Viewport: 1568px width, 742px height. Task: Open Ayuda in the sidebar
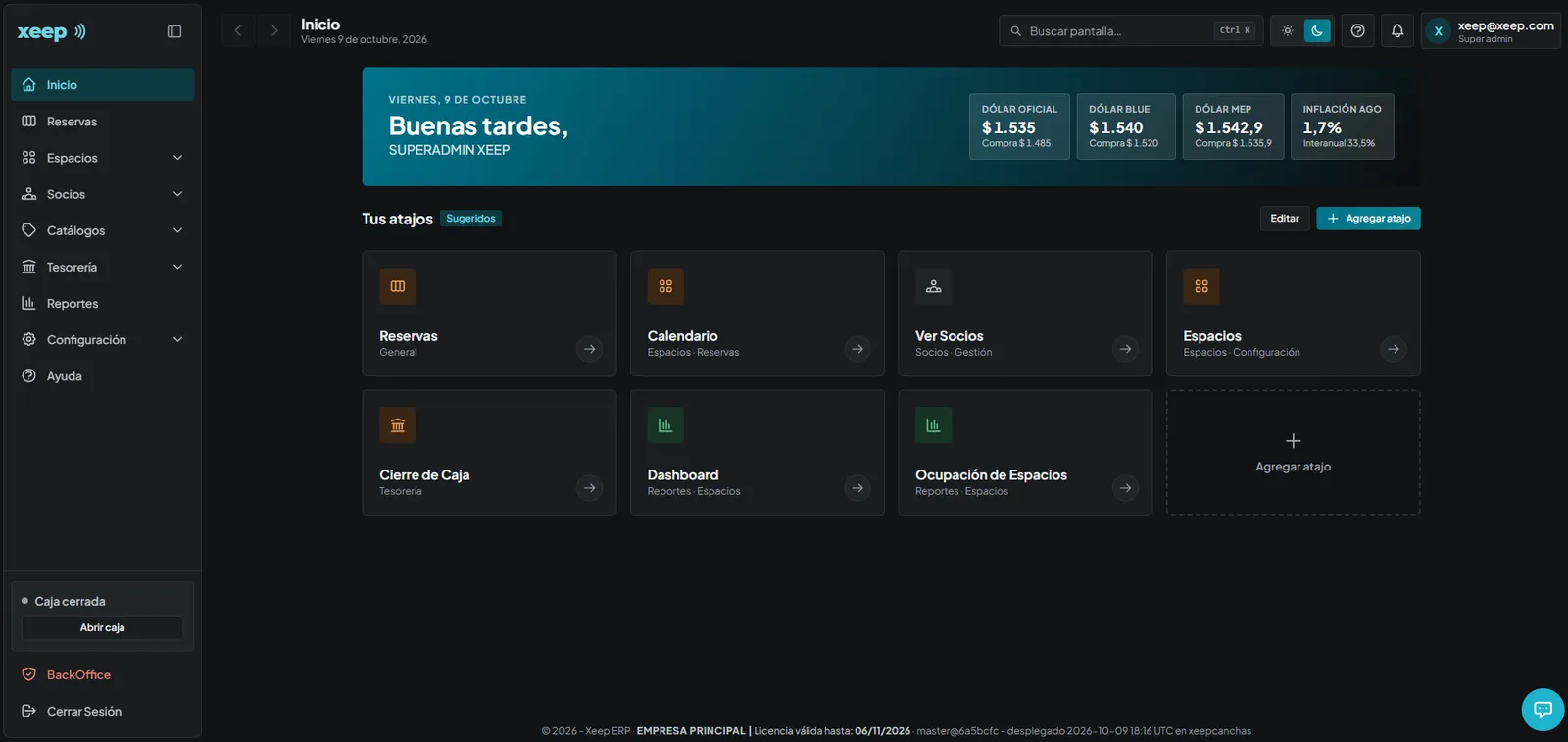(x=103, y=376)
